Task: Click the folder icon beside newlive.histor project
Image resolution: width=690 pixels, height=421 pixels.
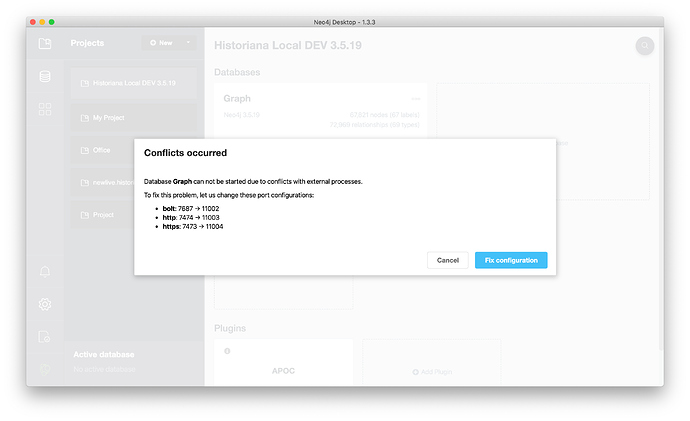Action: 85,183
